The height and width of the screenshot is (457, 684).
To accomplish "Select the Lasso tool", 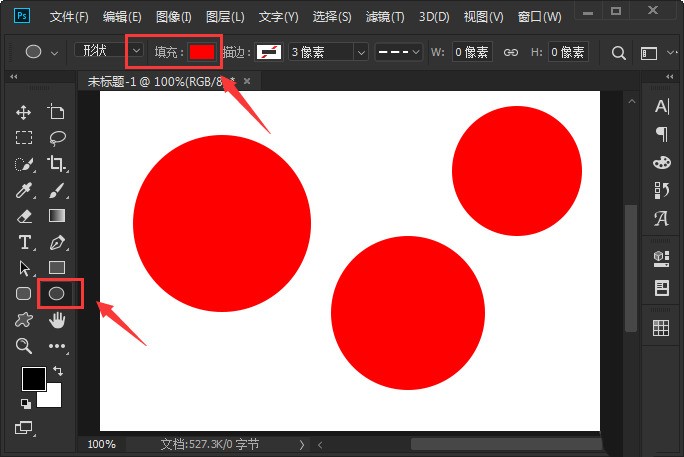I will pos(57,138).
